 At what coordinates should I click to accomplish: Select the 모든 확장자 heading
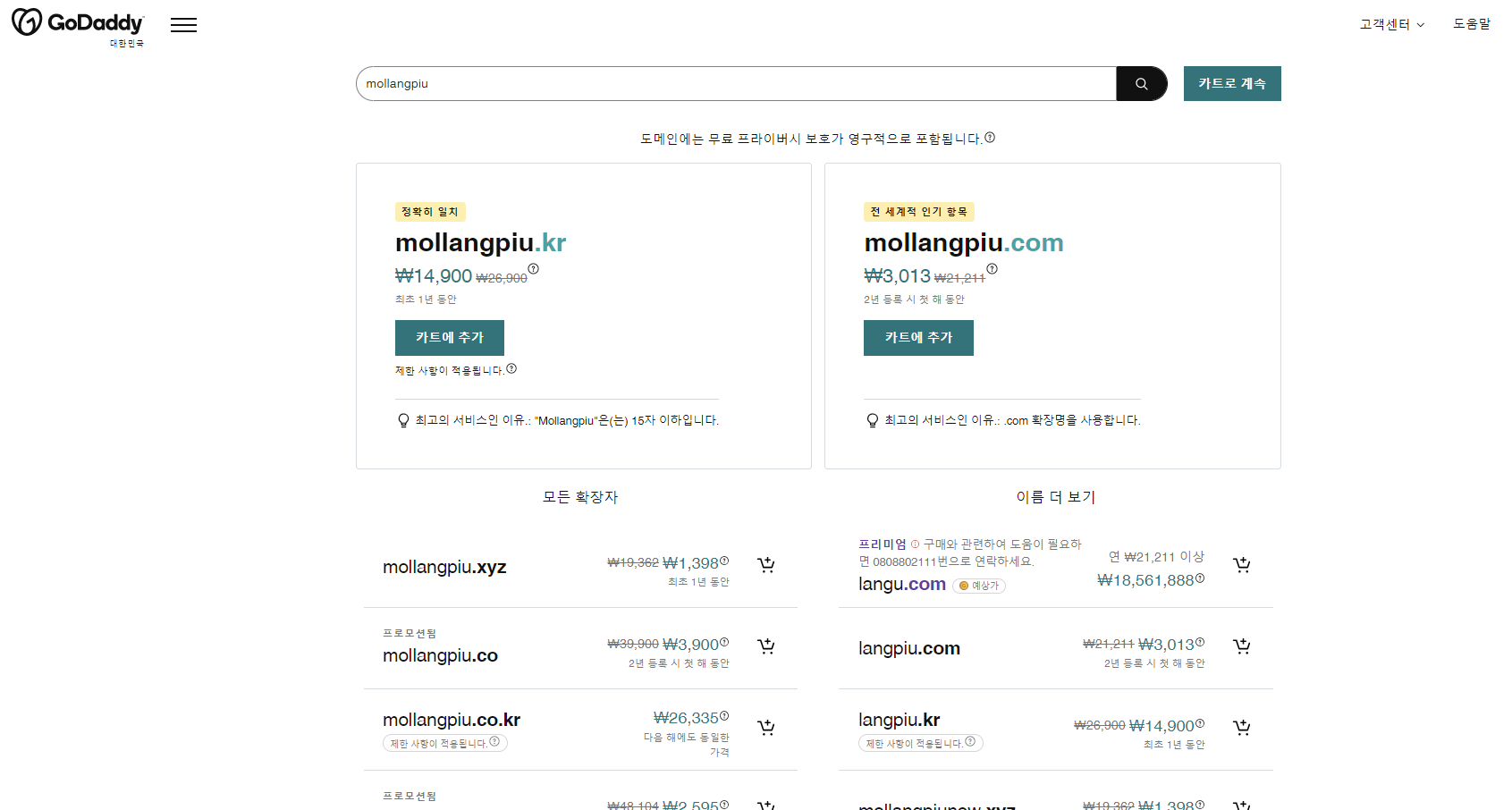[x=580, y=497]
